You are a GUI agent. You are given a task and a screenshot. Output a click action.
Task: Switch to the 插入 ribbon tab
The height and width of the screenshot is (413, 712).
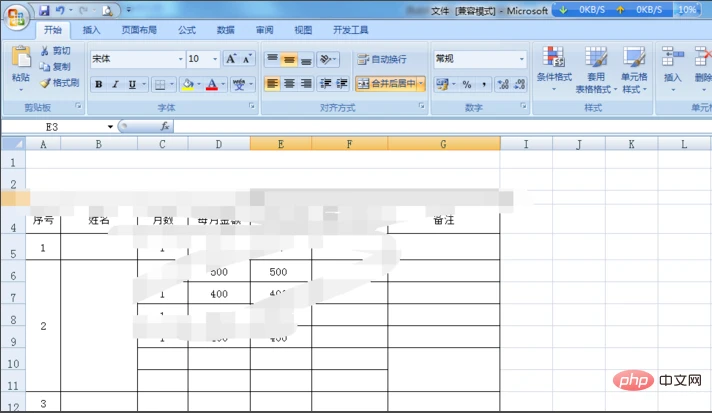[91, 30]
